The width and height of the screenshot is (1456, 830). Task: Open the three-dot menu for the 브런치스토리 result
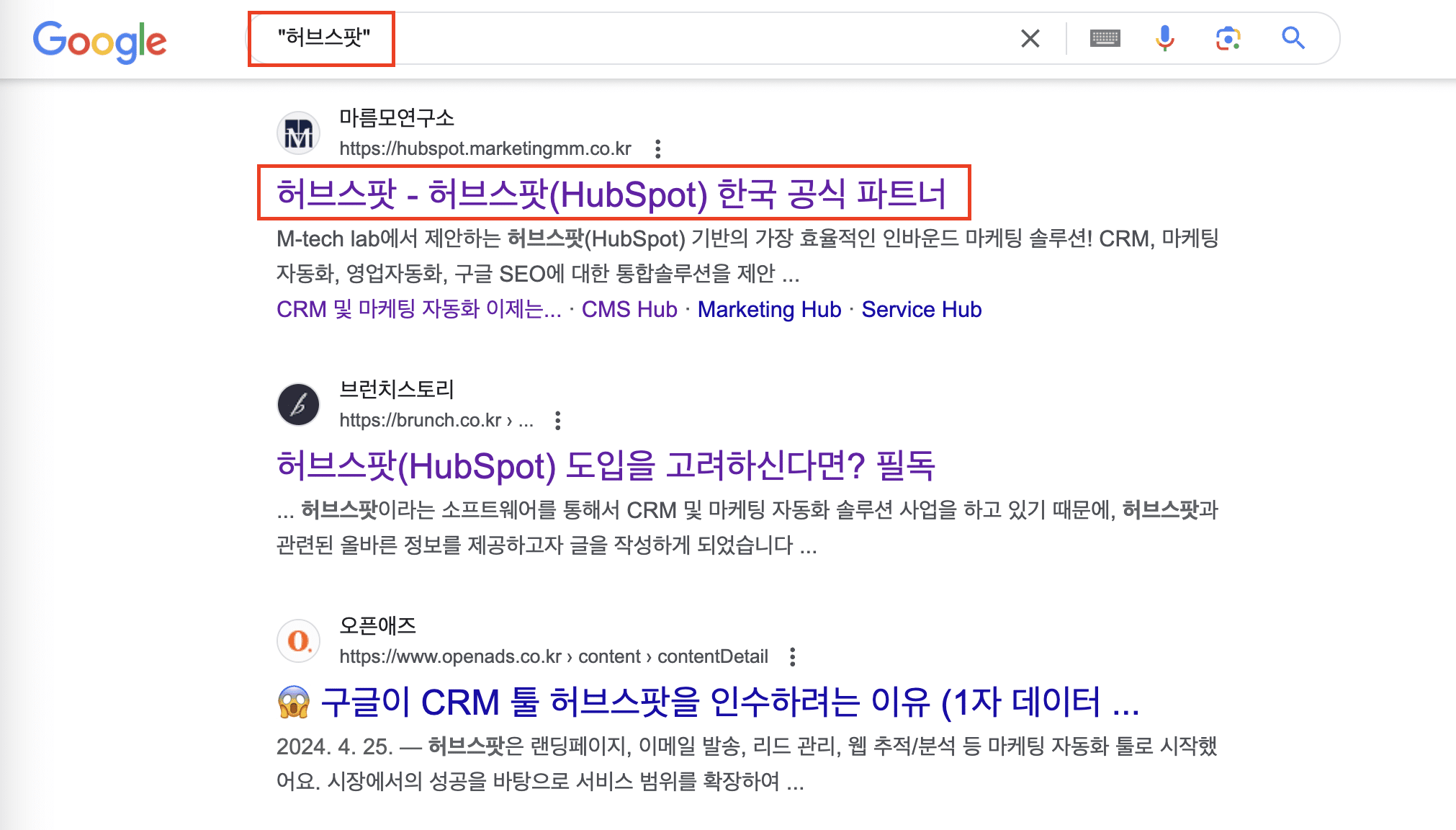[x=558, y=419]
